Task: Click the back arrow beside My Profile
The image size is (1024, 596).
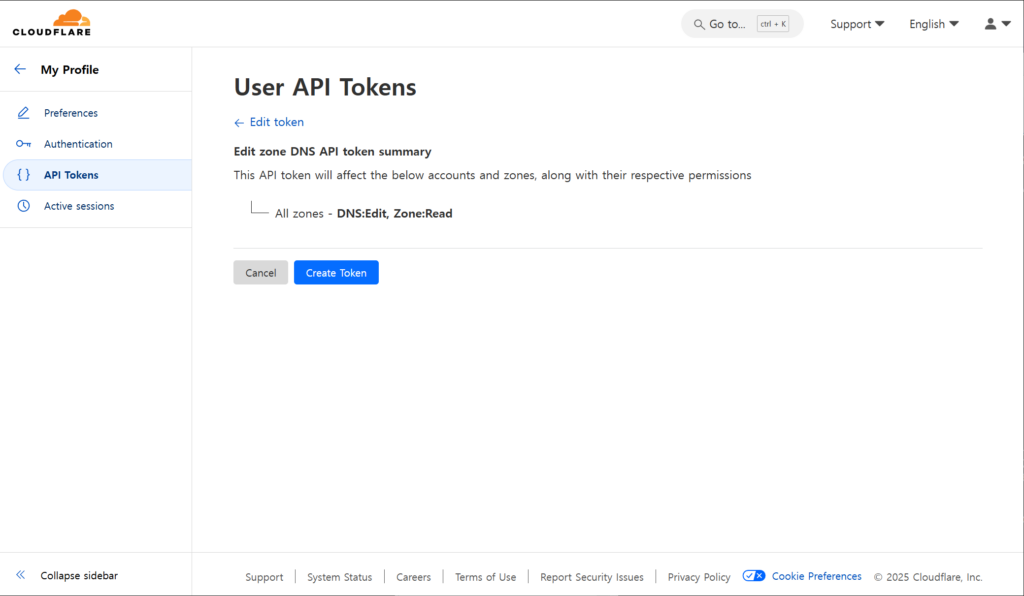Action: coord(20,70)
